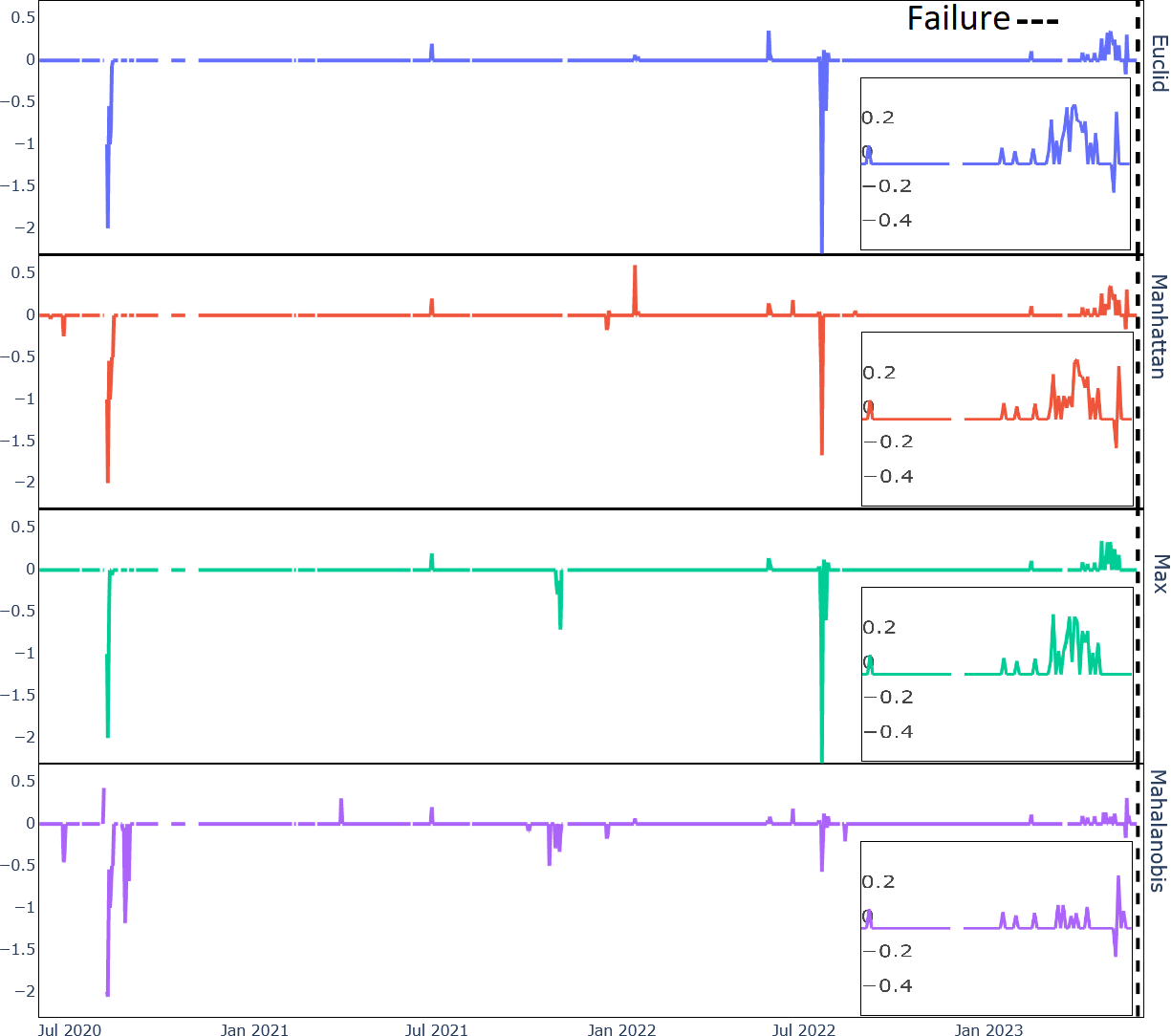Click the Jul 2022 x-axis tick label
This screenshot has width=1171, height=1036.
click(x=804, y=1029)
